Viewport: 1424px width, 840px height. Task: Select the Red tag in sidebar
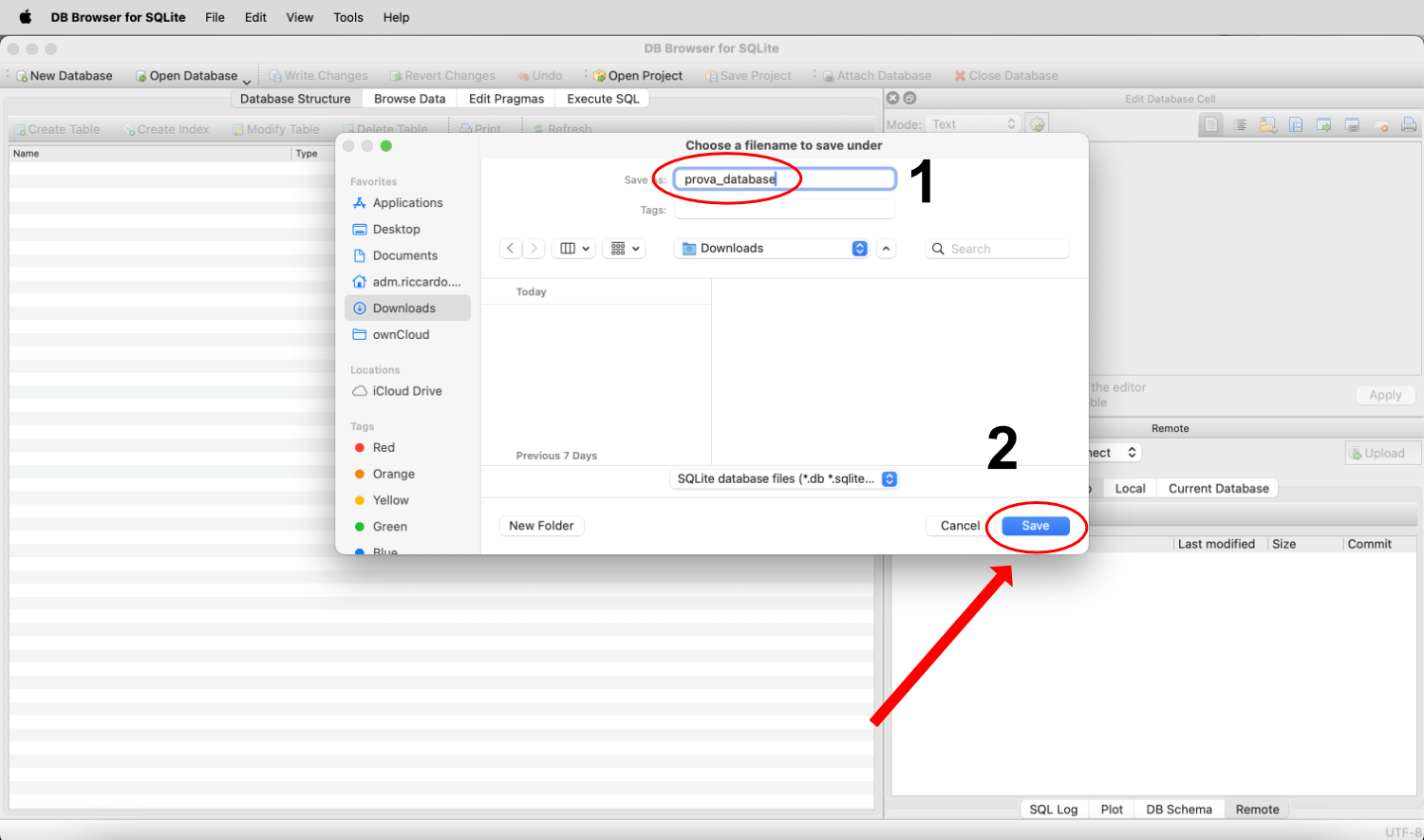coord(384,448)
